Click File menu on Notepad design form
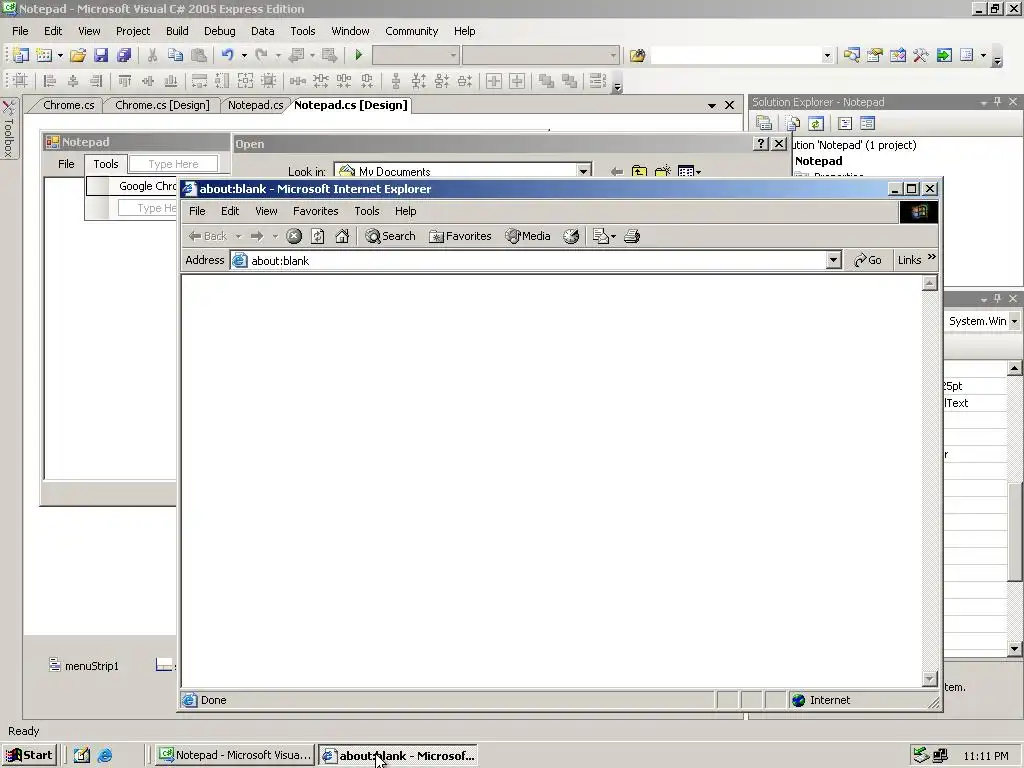The width and height of the screenshot is (1024, 768). (66, 164)
